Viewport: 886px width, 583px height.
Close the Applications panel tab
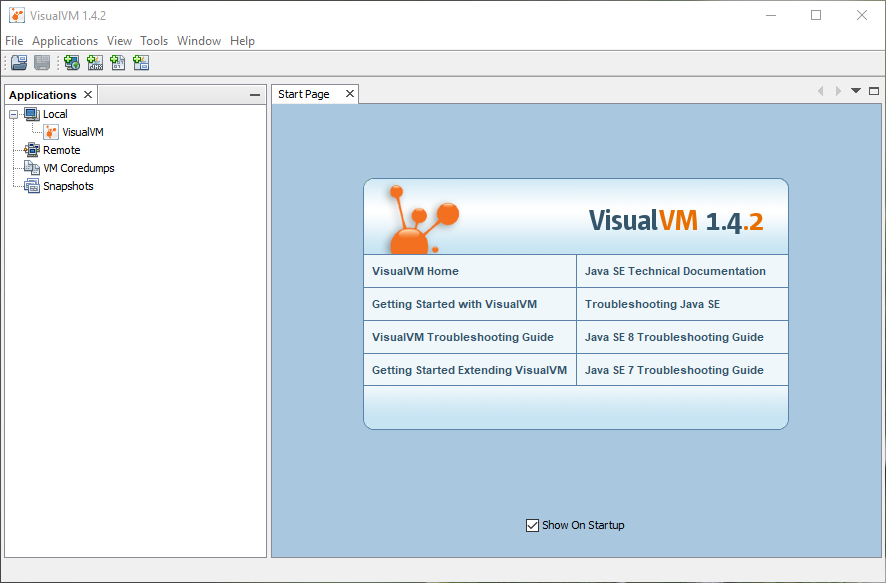(88, 95)
